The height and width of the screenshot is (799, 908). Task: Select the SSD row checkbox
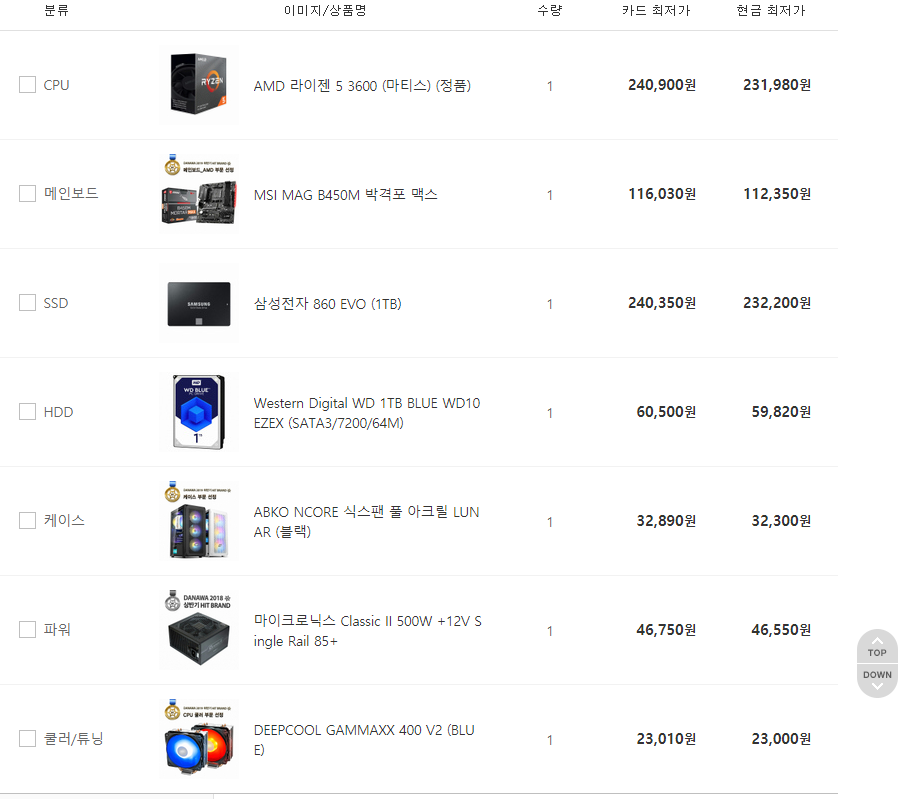[x=27, y=303]
